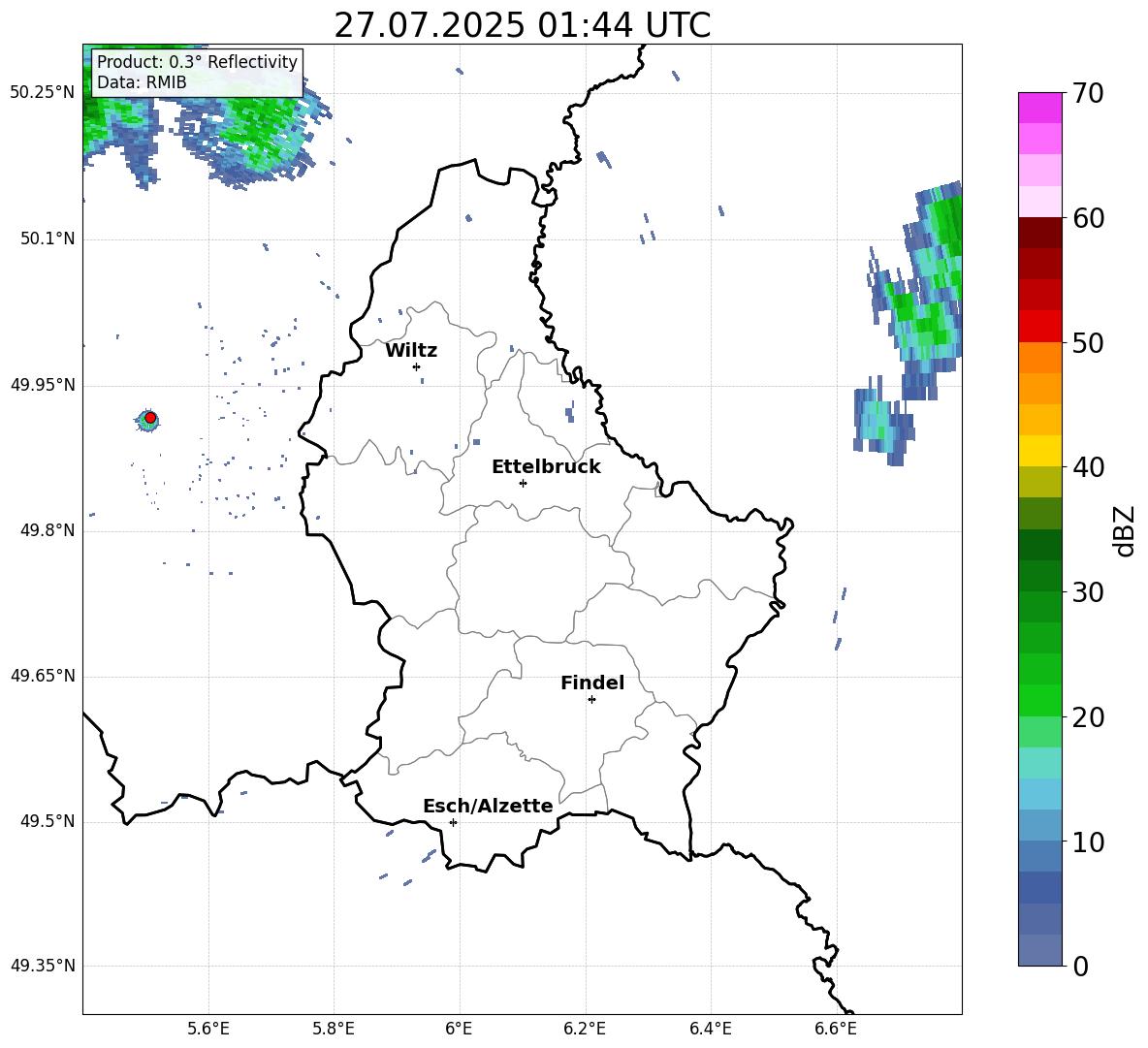Click the colorbar tick value 0
The width and height of the screenshot is (1148, 1048).
coord(1080,966)
